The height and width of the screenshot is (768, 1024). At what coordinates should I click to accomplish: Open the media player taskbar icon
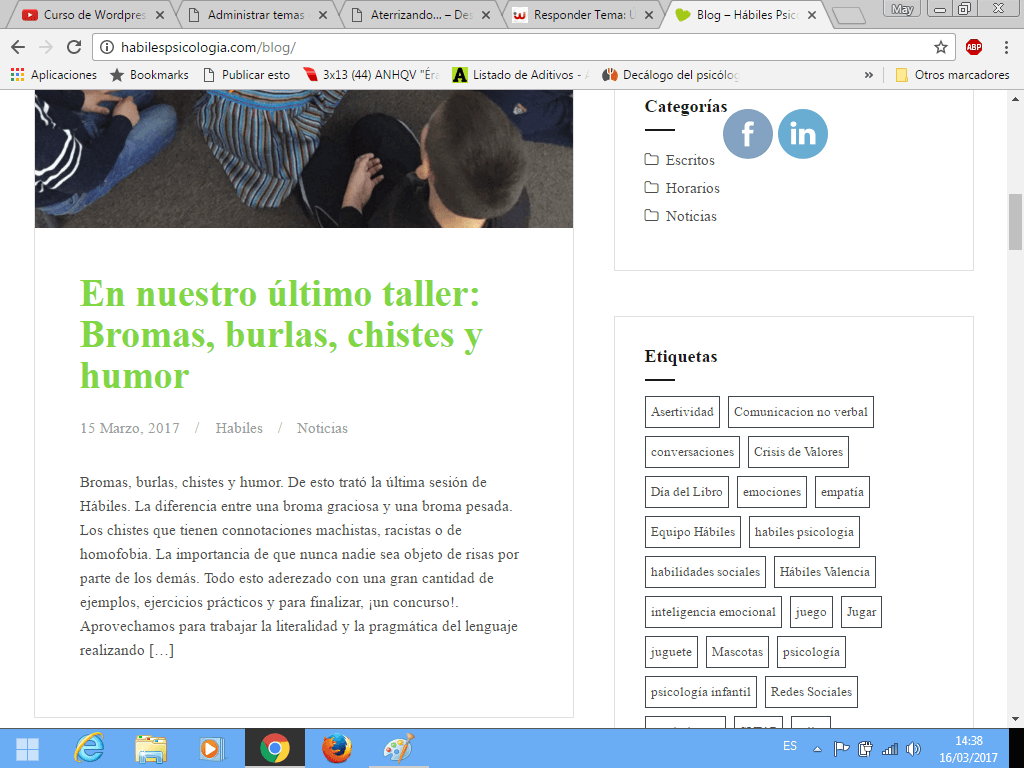pyautogui.click(x=212, y=748)
